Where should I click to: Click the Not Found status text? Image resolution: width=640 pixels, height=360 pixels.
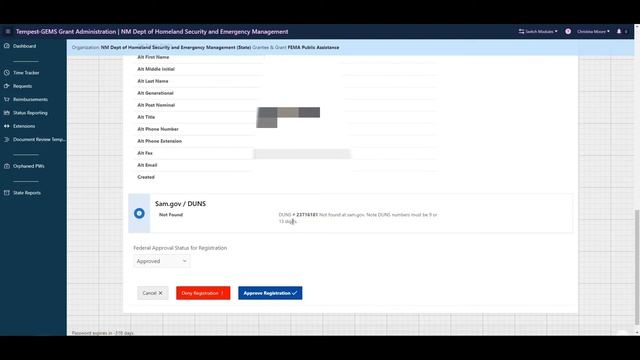pyautogui.click(x=171, y=215)
